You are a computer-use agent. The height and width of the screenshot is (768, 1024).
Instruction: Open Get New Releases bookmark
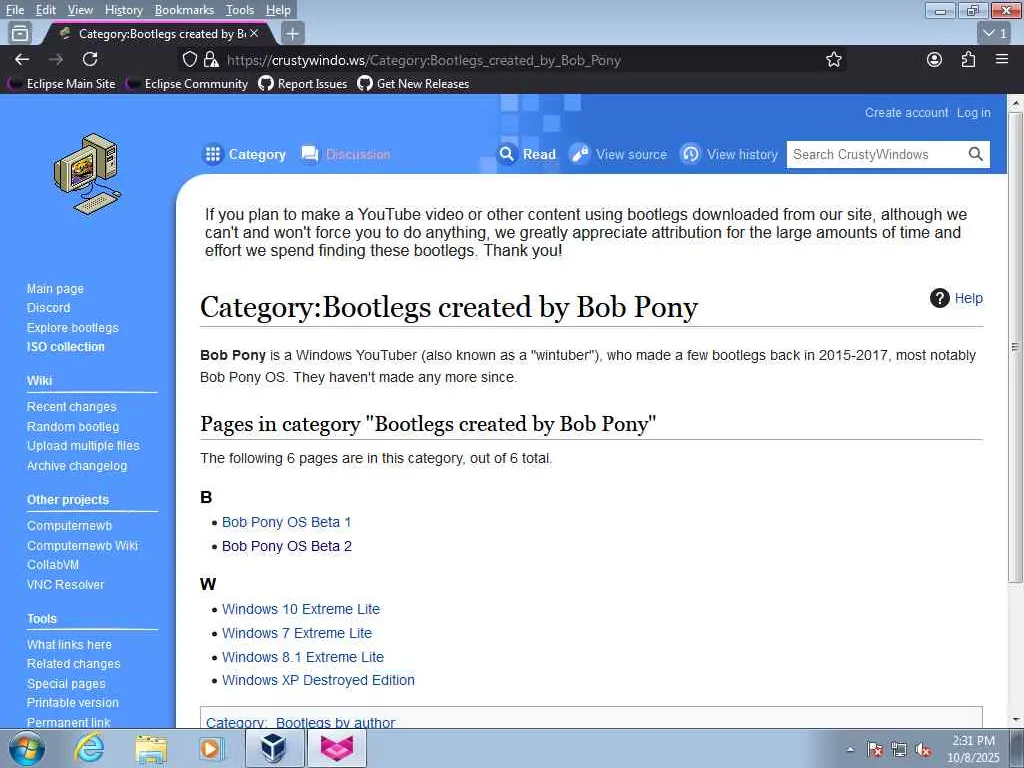point(413,84)
